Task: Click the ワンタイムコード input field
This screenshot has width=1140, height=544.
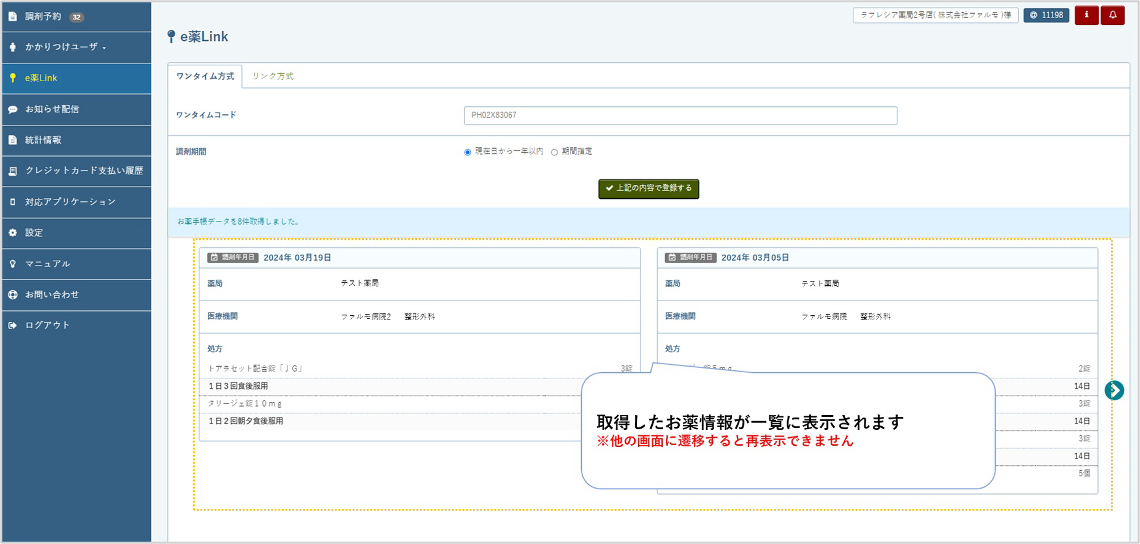Action: (x=680, y=115)
